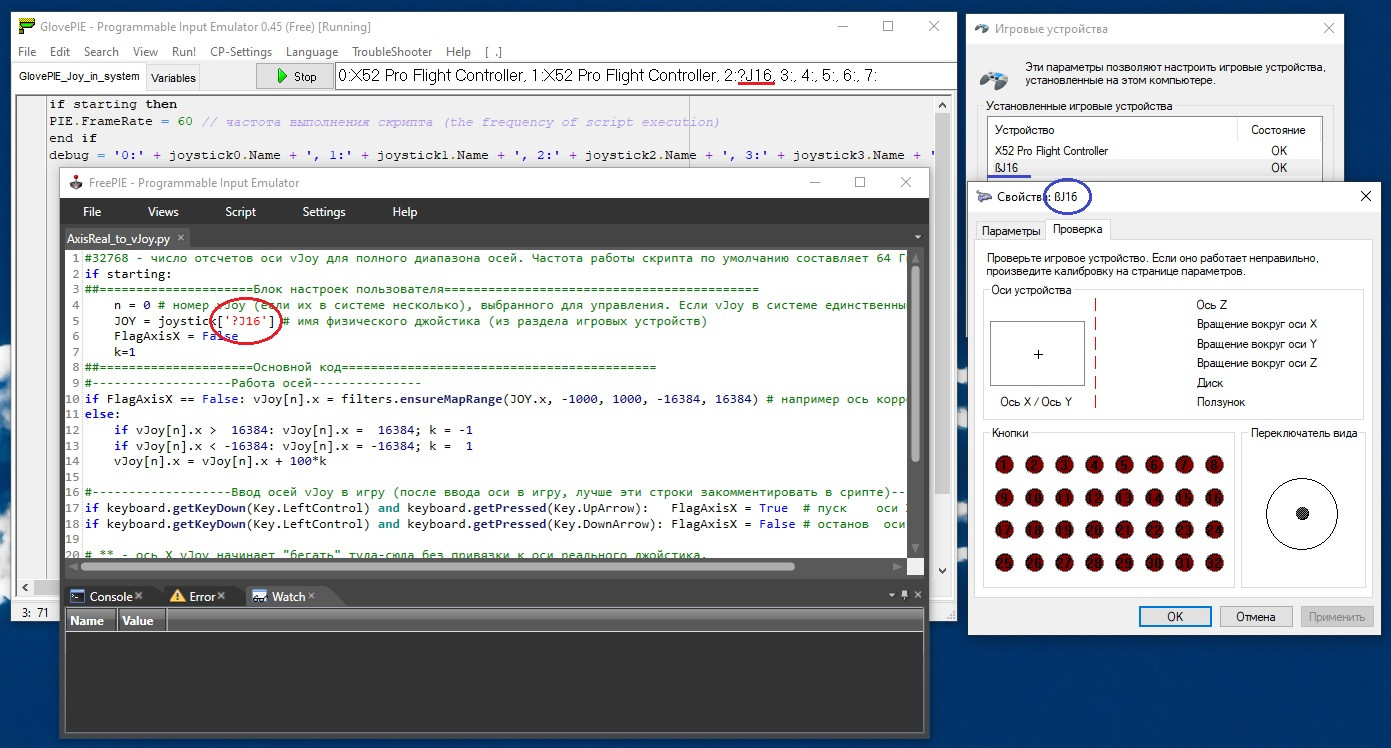Click the GlovePIE title bar app icon
The height and width of the screenshot is (748, 1391).
click(26, 27)
